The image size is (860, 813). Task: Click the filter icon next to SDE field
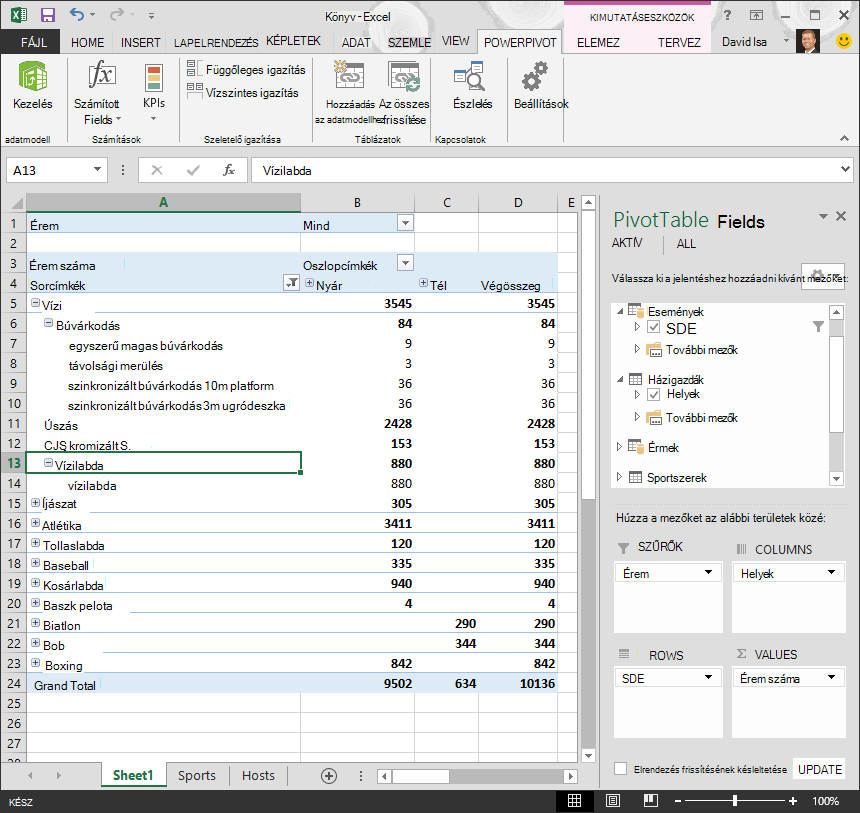818,327
